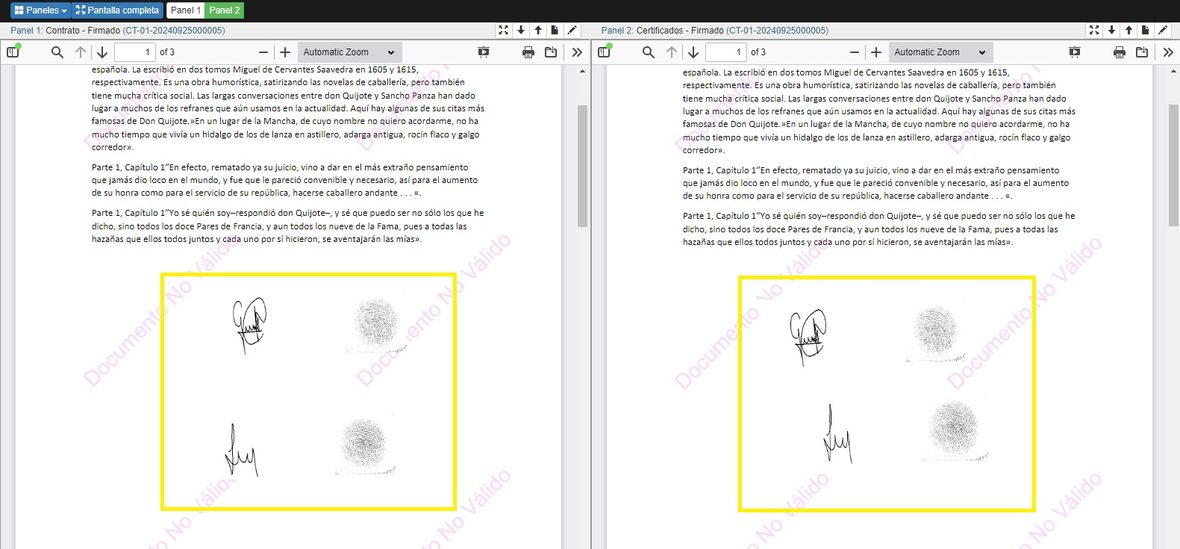Click Panel 1 vertical scrollbar thumb
The width and height of the screenshot is (1180, 549).
[582, 165]
